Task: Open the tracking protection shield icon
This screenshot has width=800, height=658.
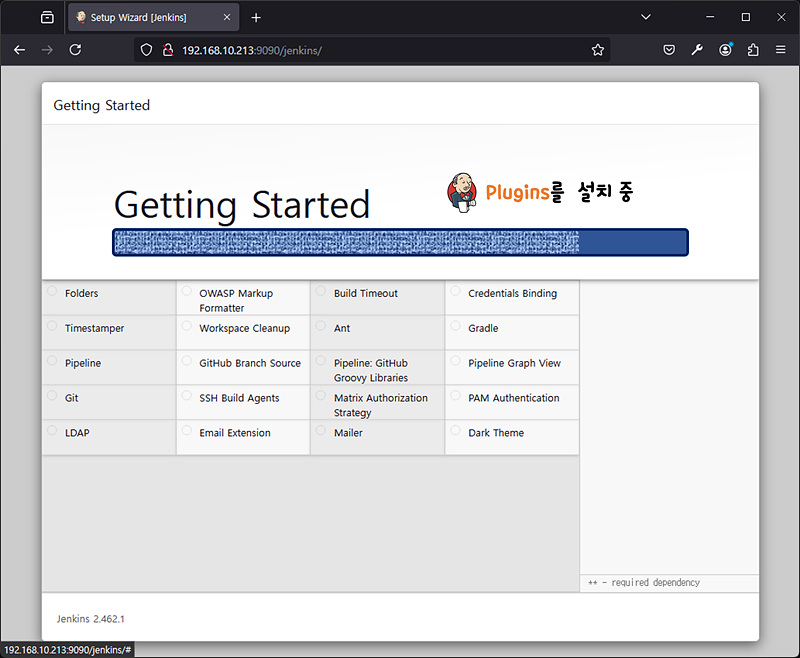Action: [146, 50]
